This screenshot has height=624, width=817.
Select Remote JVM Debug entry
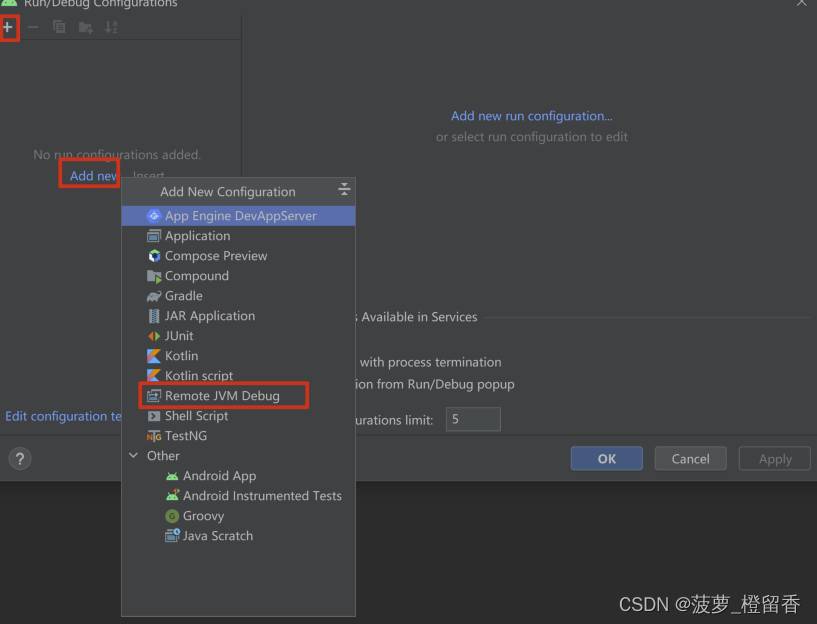(238, 396)
